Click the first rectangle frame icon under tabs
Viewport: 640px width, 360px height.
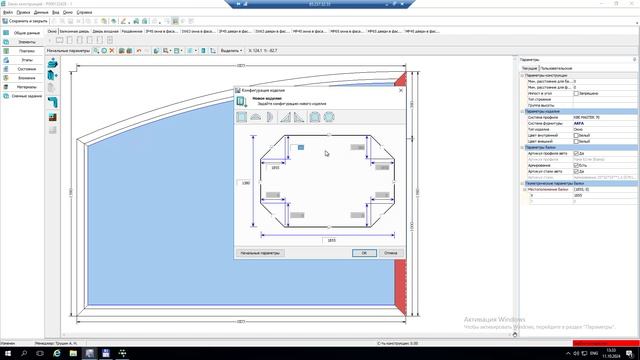[x=60, y=40]
